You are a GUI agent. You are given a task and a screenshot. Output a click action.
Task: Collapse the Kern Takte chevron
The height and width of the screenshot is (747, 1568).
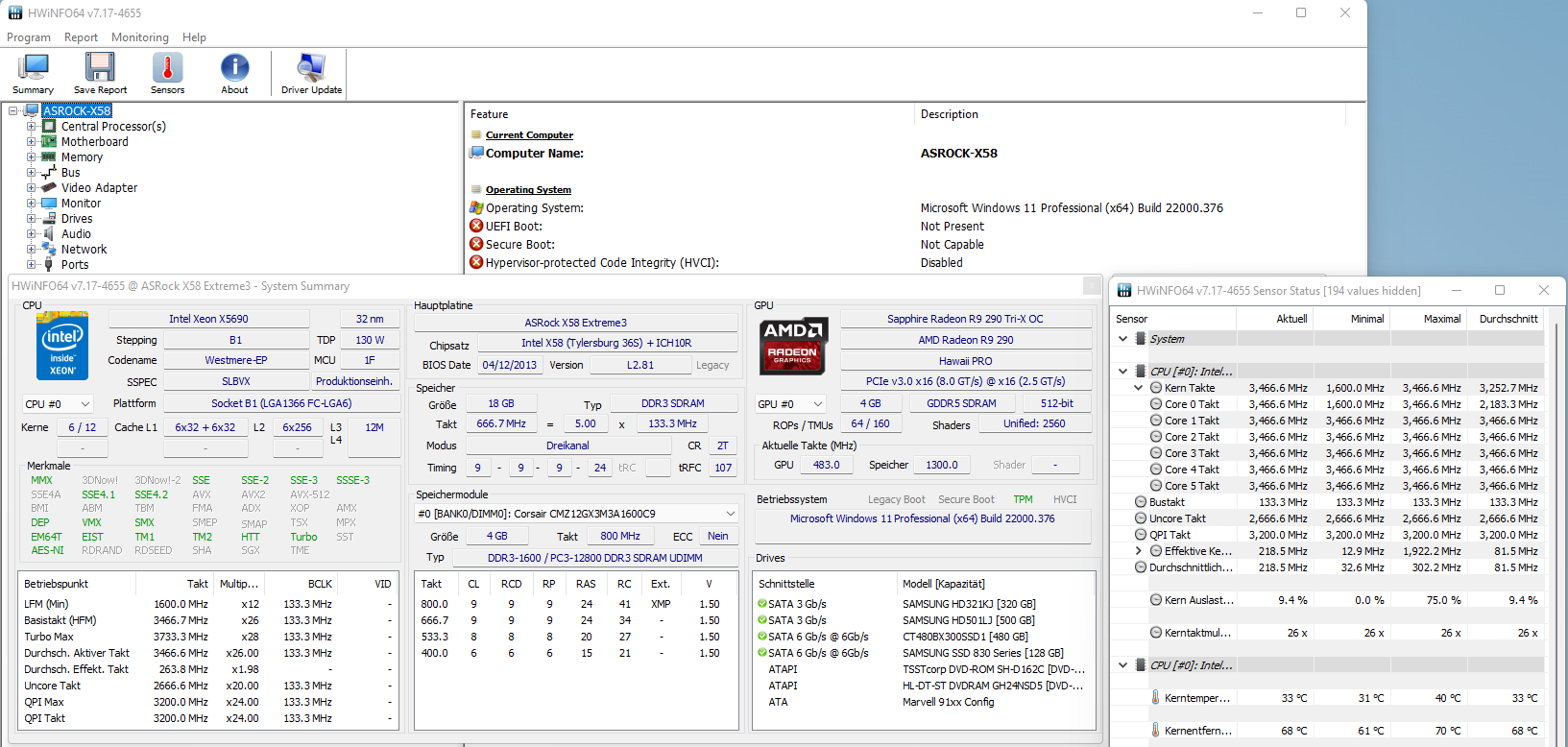[1139, 388]
